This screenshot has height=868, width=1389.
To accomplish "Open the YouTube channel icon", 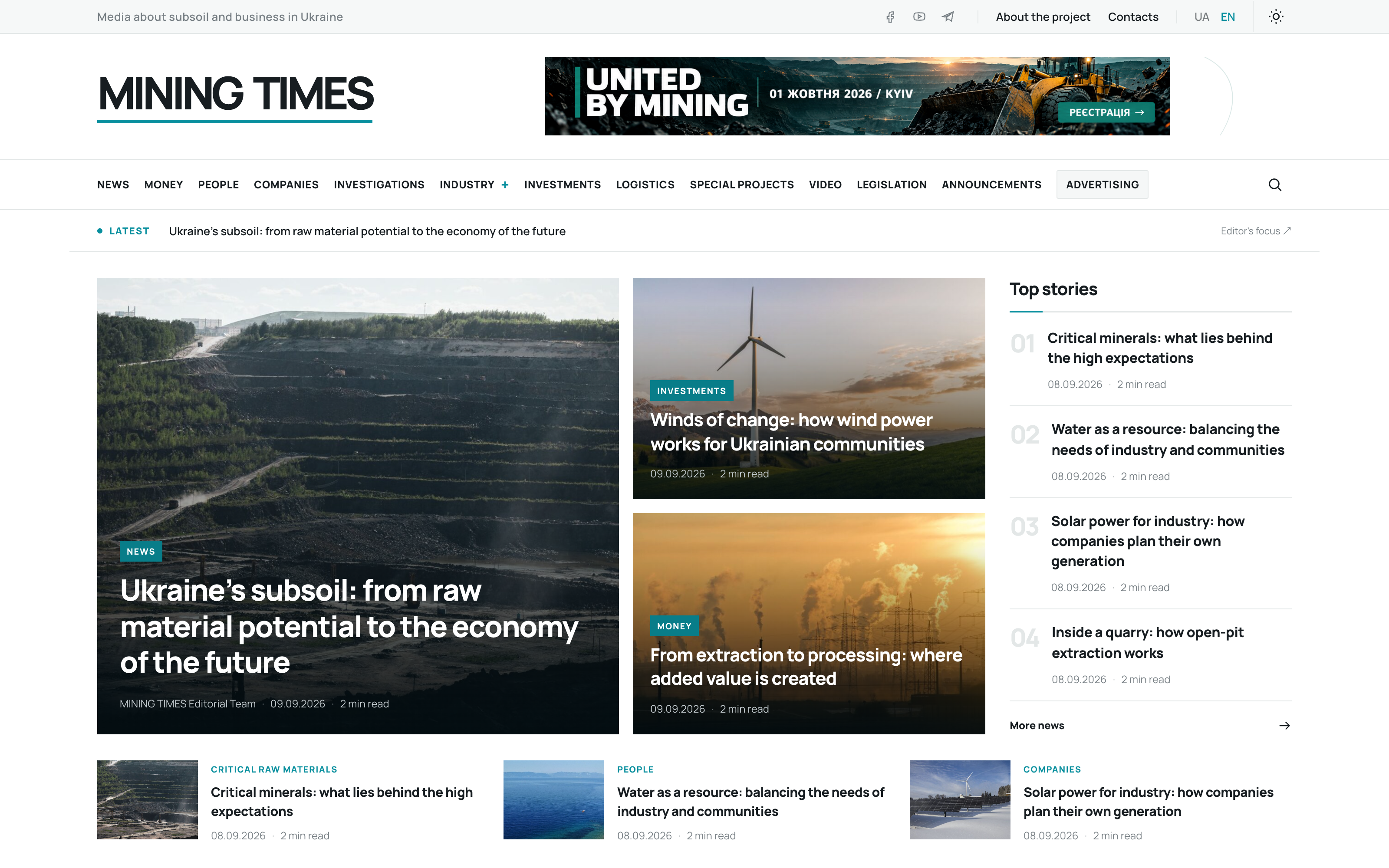I will point(919,16).
